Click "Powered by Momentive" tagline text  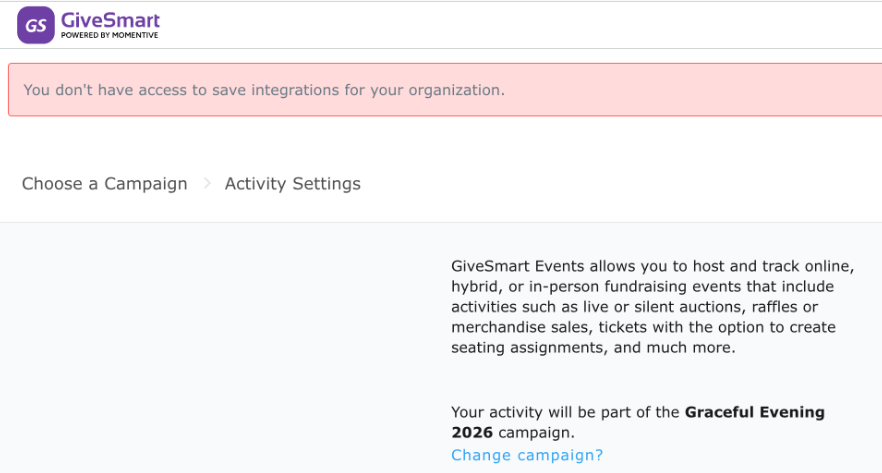click(109, 36)
